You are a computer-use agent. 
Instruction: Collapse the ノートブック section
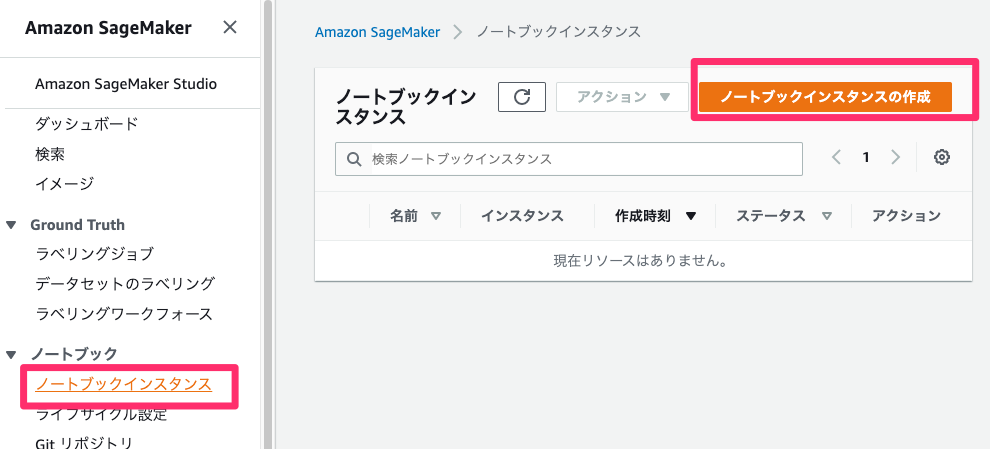coord(11,355)
